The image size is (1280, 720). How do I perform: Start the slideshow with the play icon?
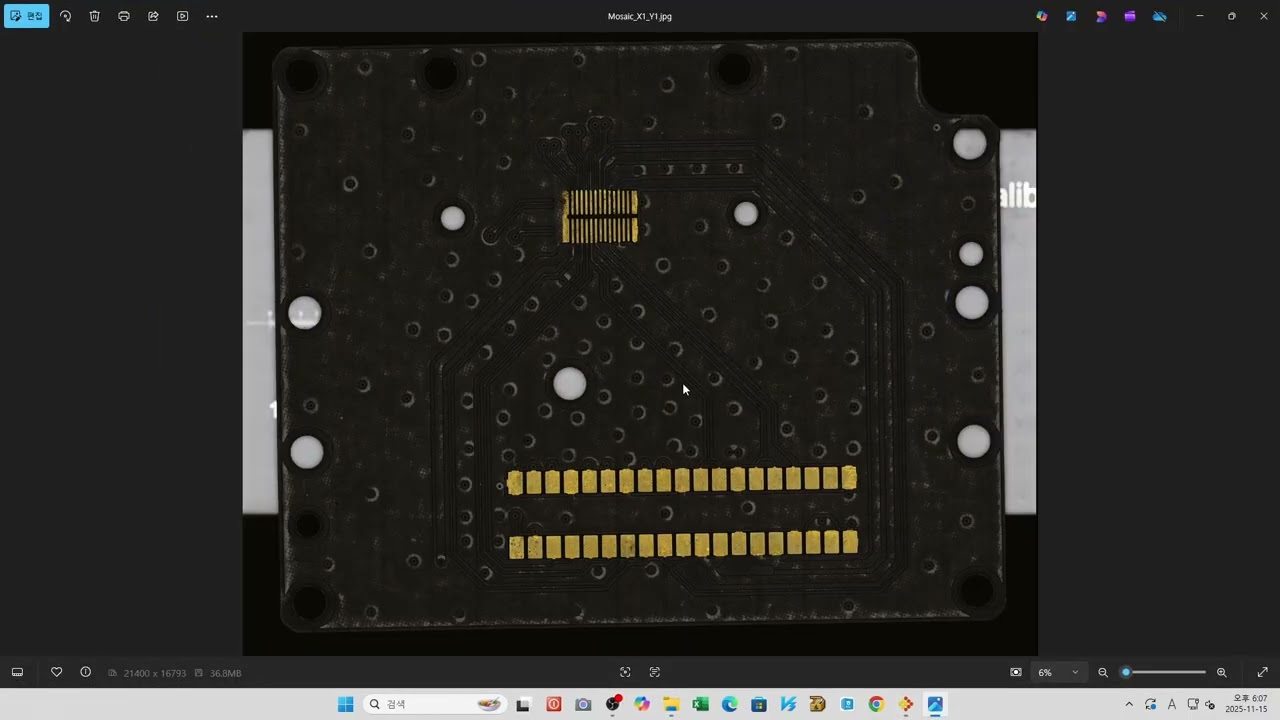coord(182,16)
